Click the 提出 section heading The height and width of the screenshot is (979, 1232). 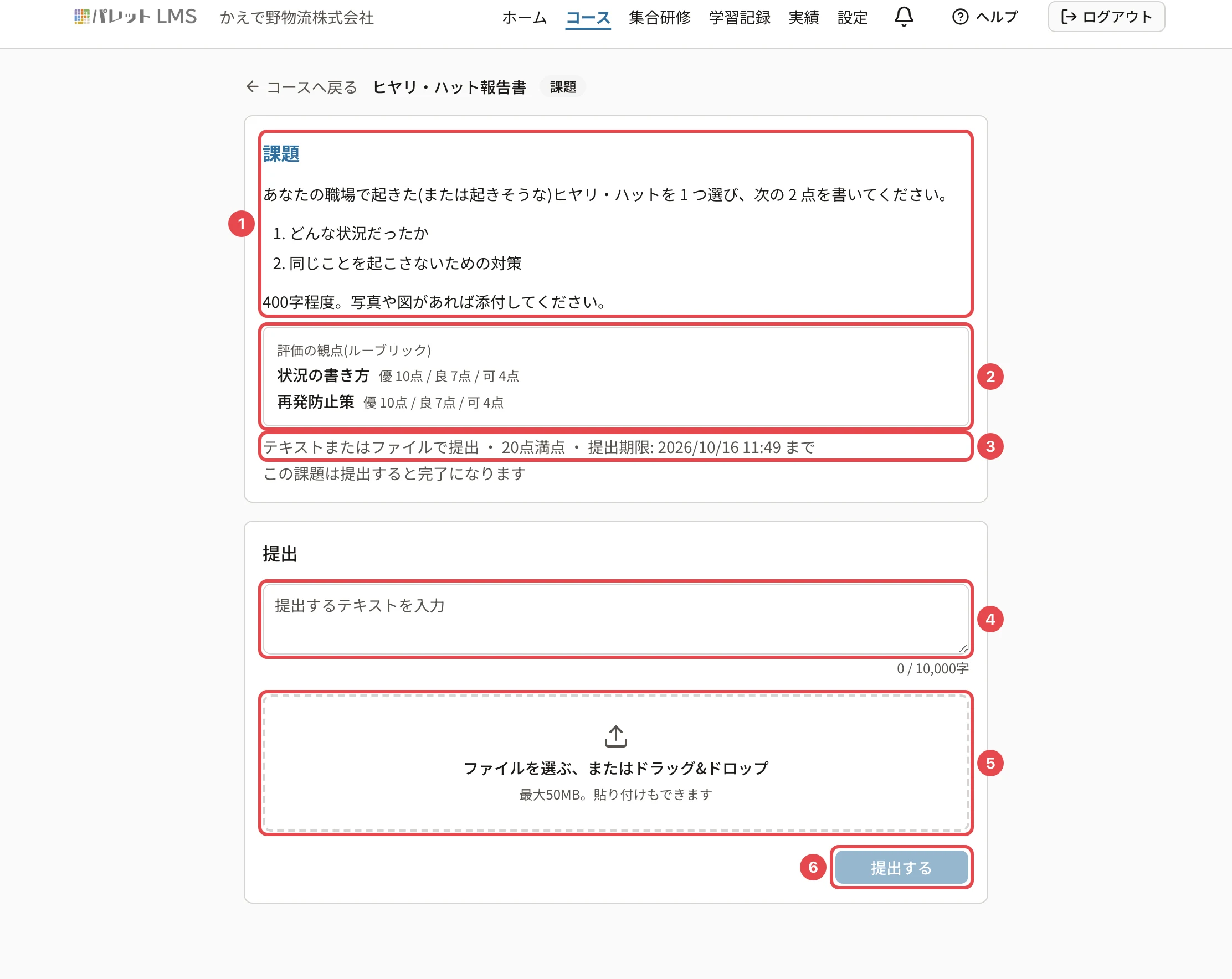point(280,554)
